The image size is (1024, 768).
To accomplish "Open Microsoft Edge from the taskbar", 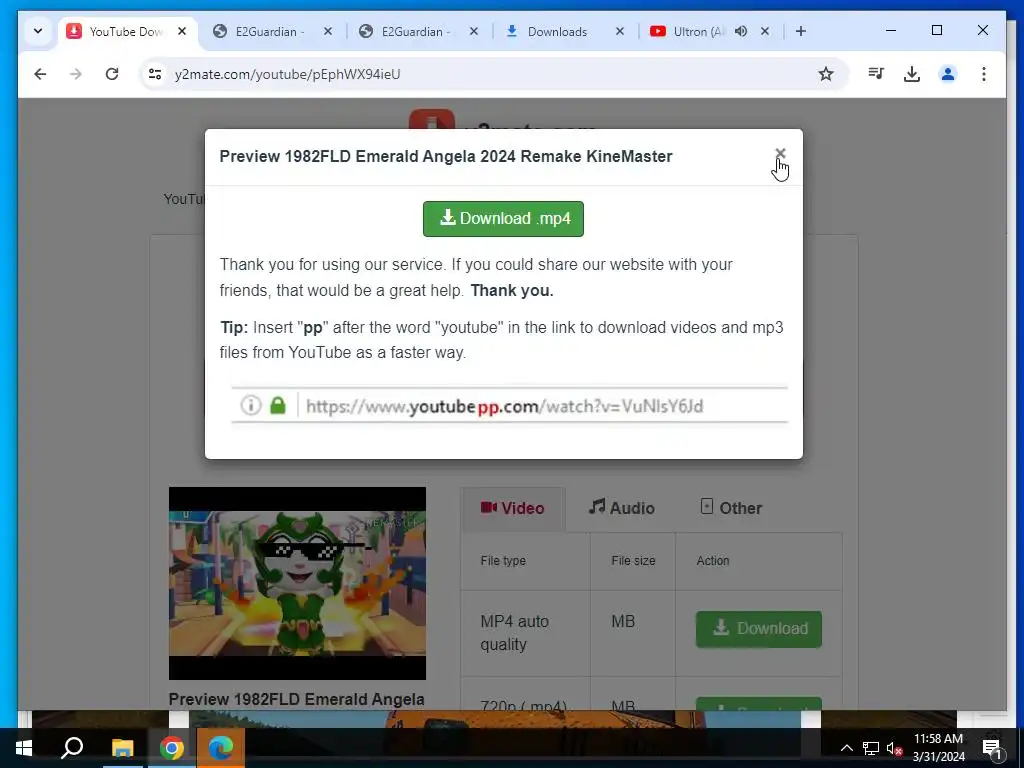I will 221,748.
